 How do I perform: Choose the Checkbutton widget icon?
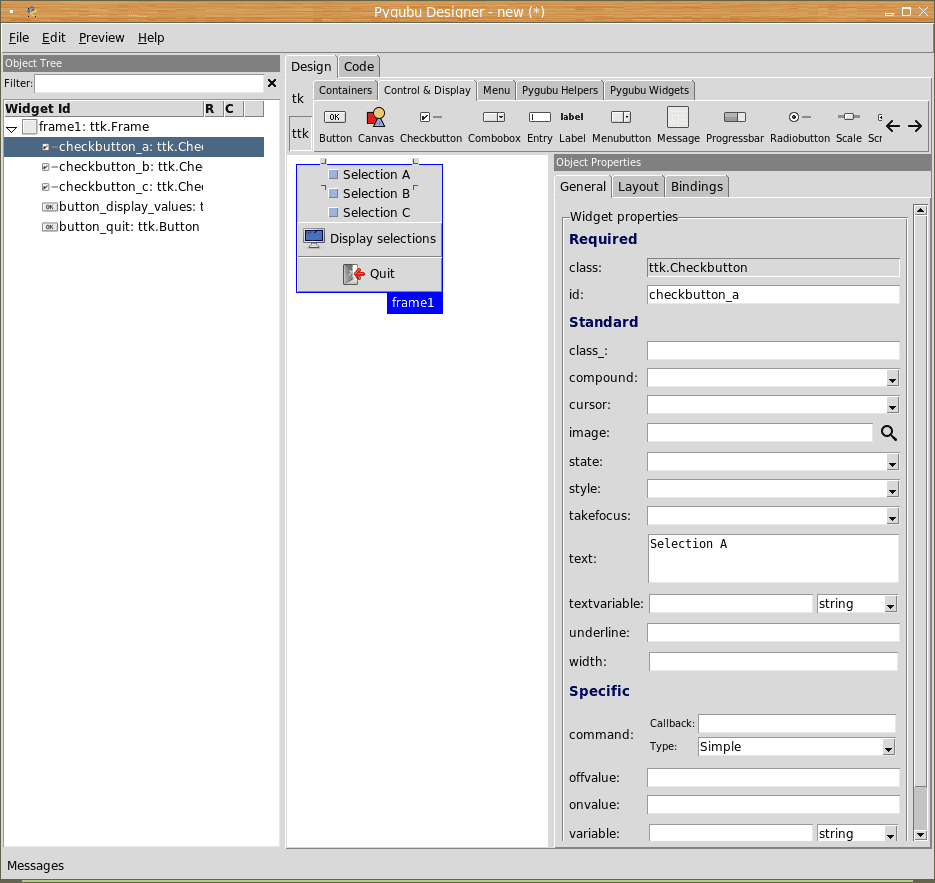tap(431, 118)
